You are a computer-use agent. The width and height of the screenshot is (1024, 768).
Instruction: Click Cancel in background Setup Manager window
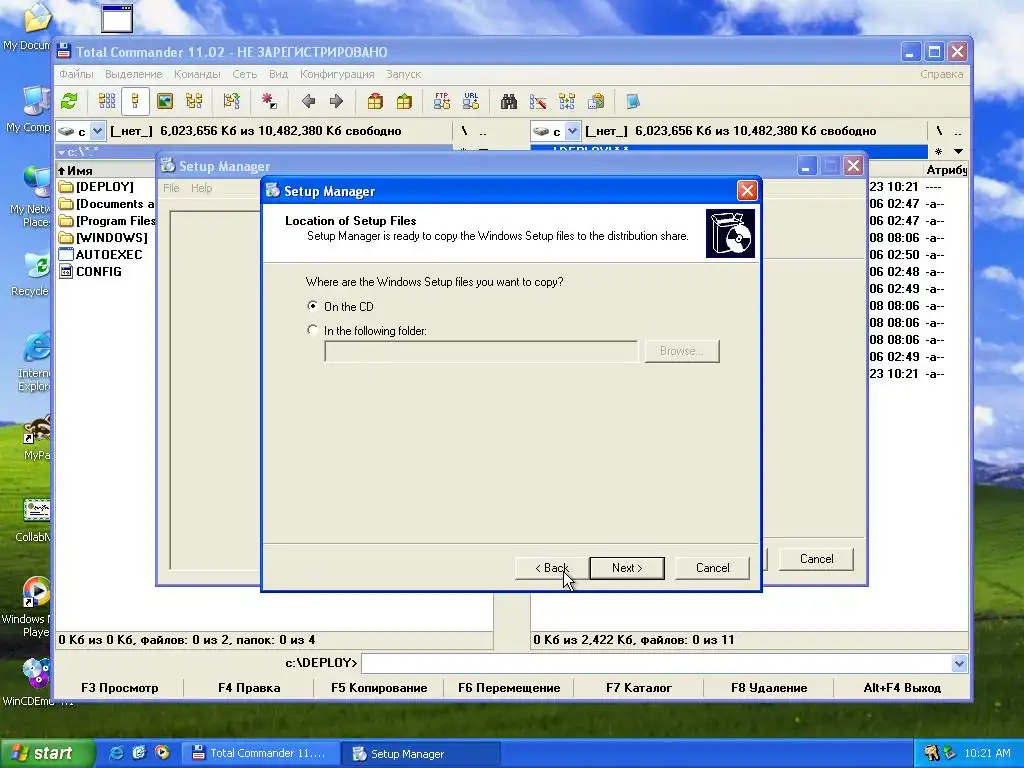[x=816, y=559]
